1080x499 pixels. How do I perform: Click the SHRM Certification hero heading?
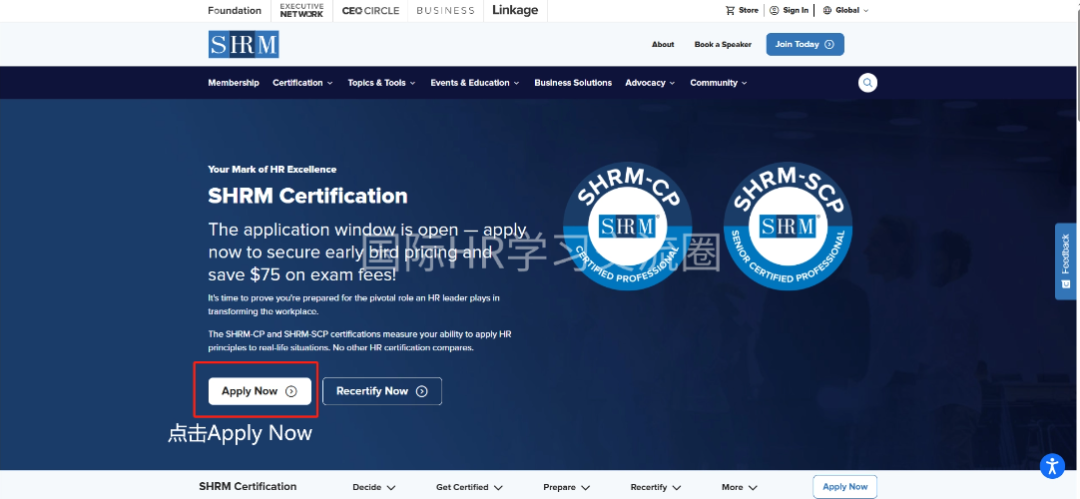[308, 196]
